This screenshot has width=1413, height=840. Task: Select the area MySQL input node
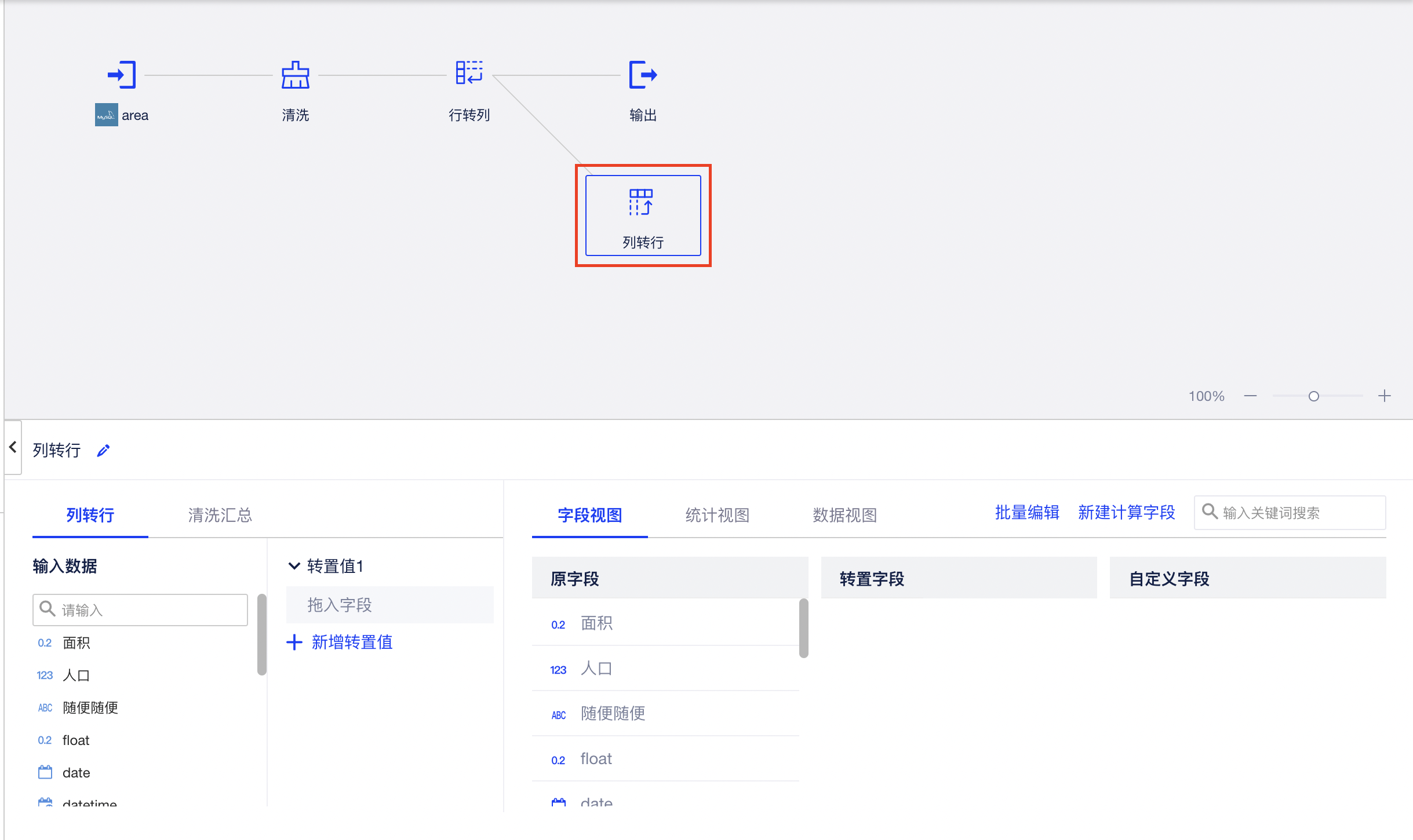121,74
